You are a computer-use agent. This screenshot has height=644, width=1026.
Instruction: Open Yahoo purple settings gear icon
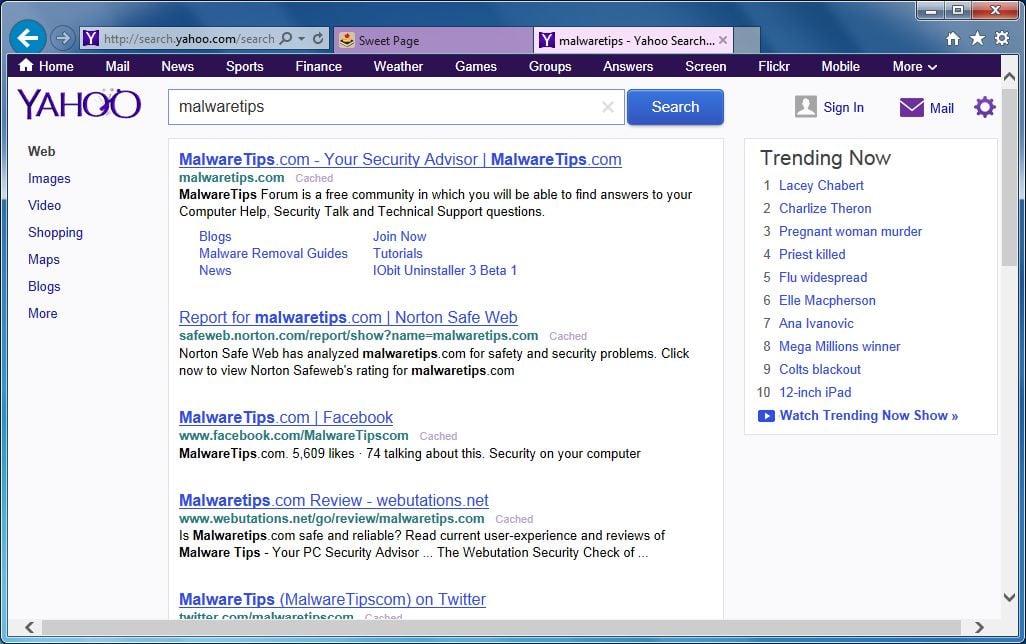(984, 107)
